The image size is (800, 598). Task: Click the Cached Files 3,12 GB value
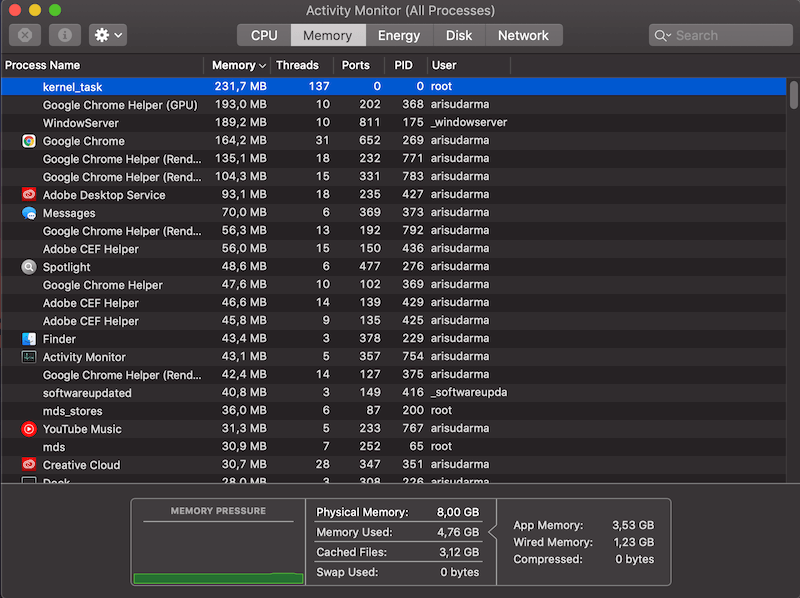click(x=459, y=552)
